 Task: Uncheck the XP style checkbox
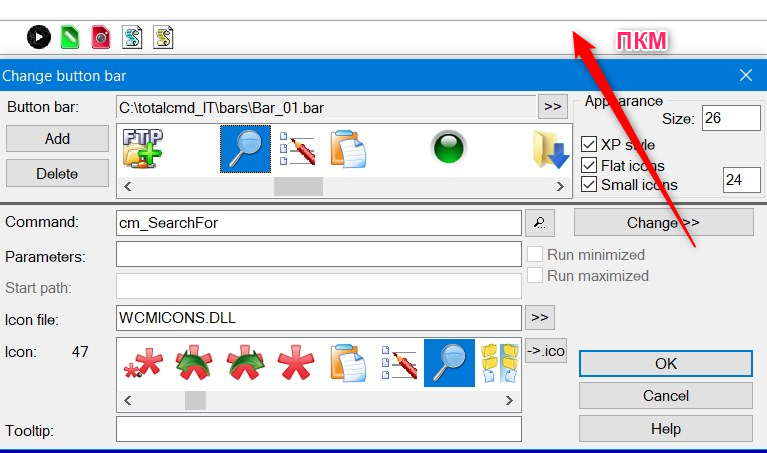click(589, 144)
